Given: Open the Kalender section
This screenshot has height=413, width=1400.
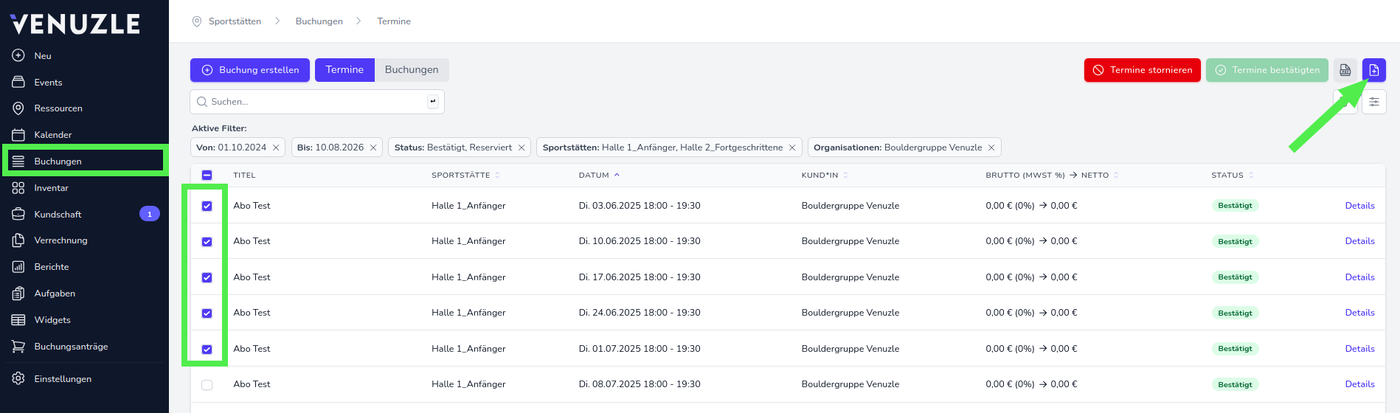Looking at the screenshot, I should 52,134.
